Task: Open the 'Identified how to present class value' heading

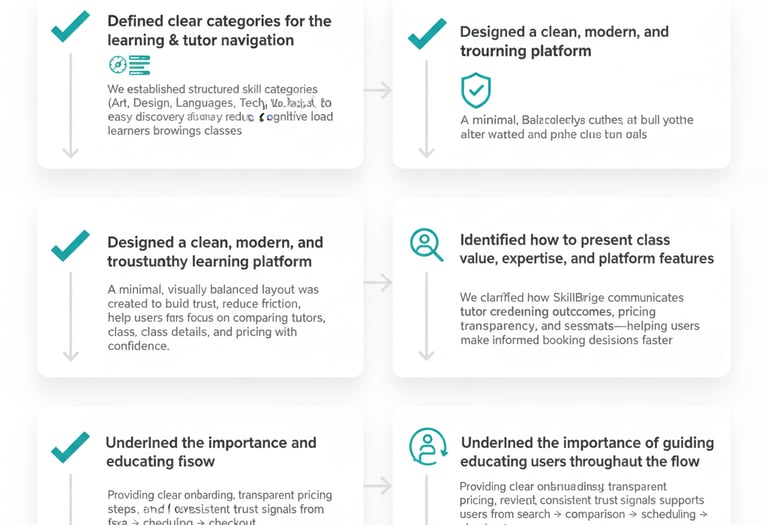Action: (x=586, y=249)
